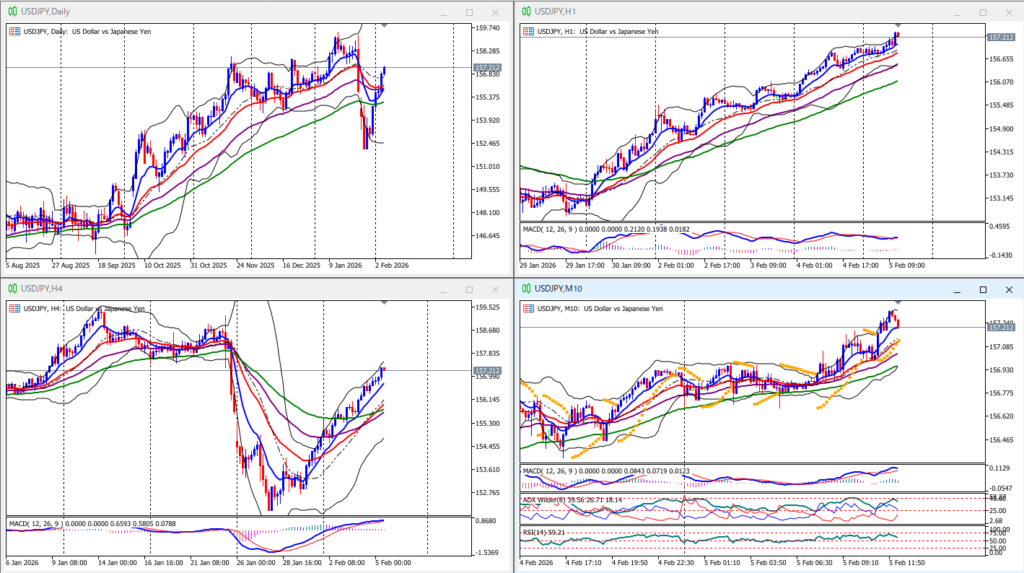
Task: Click the chart shift triangle on the H1 chart
Action: pos(897,25)
